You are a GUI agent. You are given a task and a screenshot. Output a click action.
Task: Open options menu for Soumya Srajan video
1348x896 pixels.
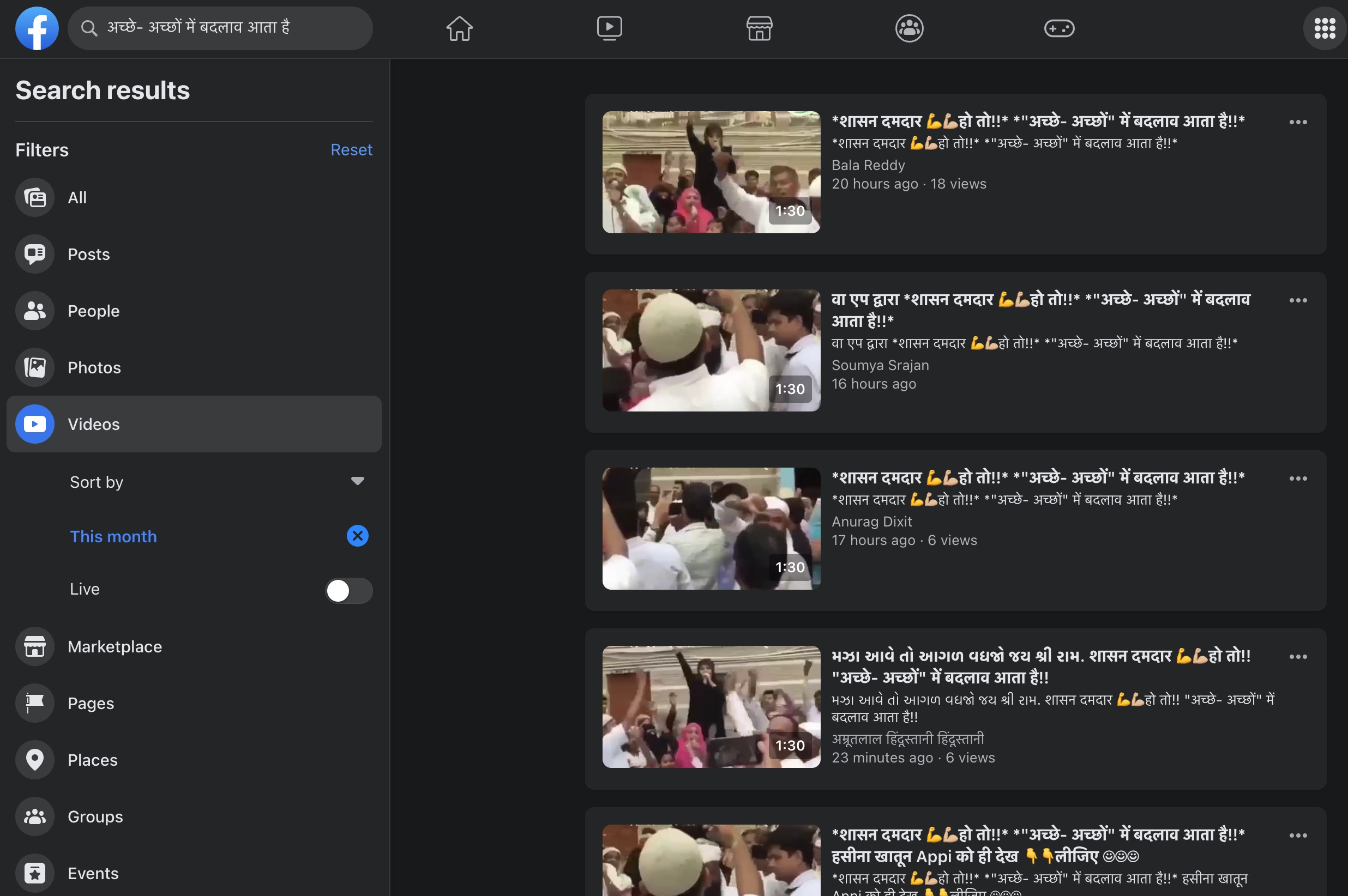point(1298,300)
